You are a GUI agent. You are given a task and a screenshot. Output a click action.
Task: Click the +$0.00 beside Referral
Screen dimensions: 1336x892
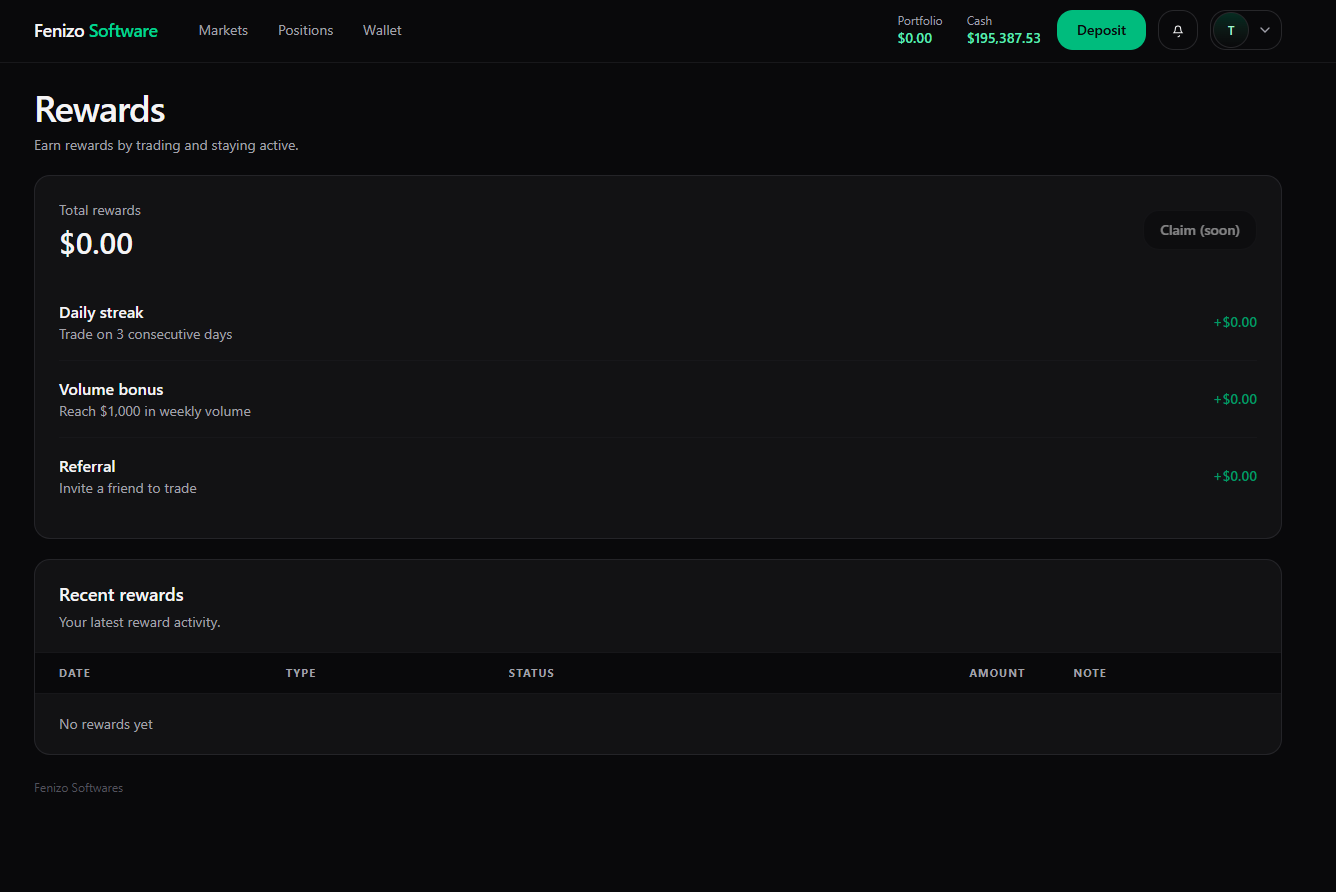tap(1235, 476)
